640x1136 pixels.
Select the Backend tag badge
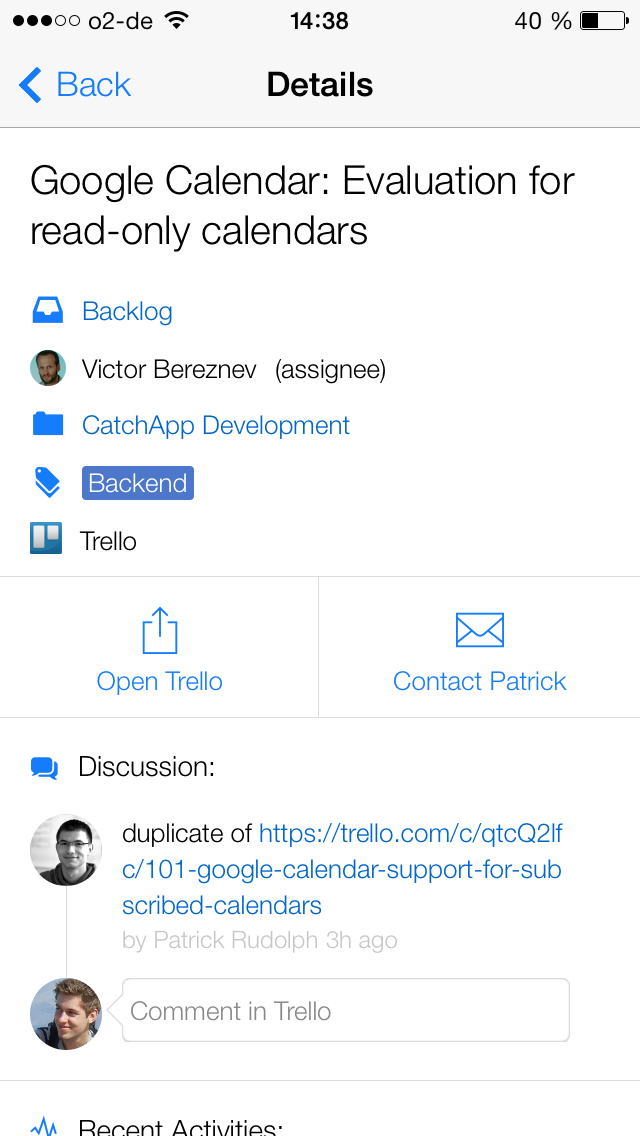138,483
